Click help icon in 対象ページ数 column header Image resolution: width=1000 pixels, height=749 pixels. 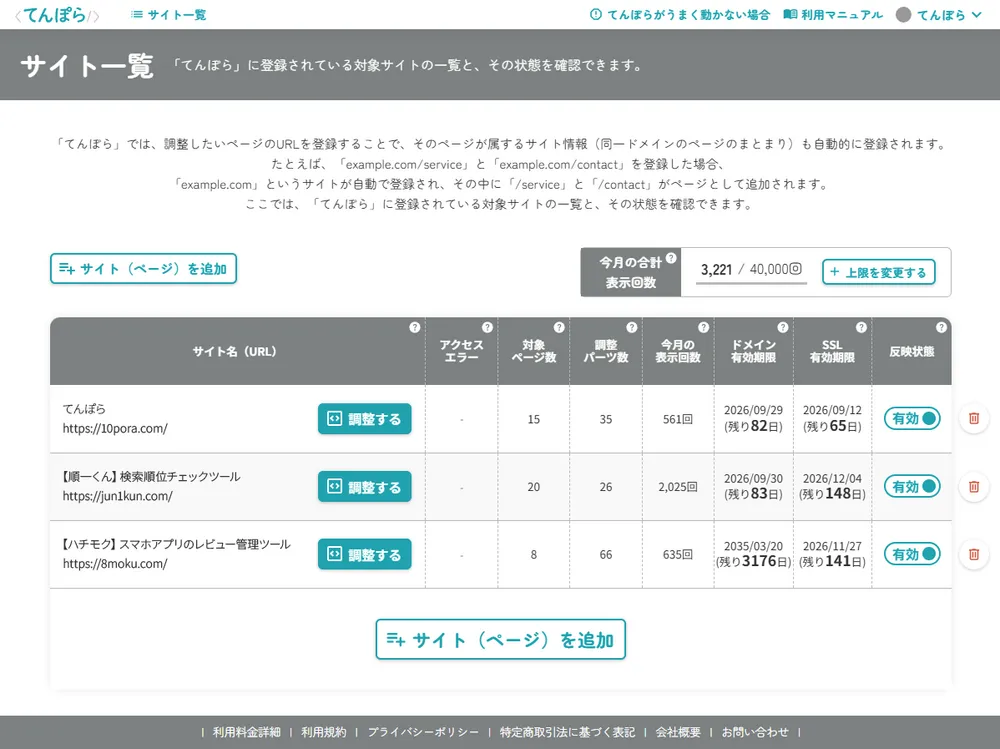(x=559, y=327)
